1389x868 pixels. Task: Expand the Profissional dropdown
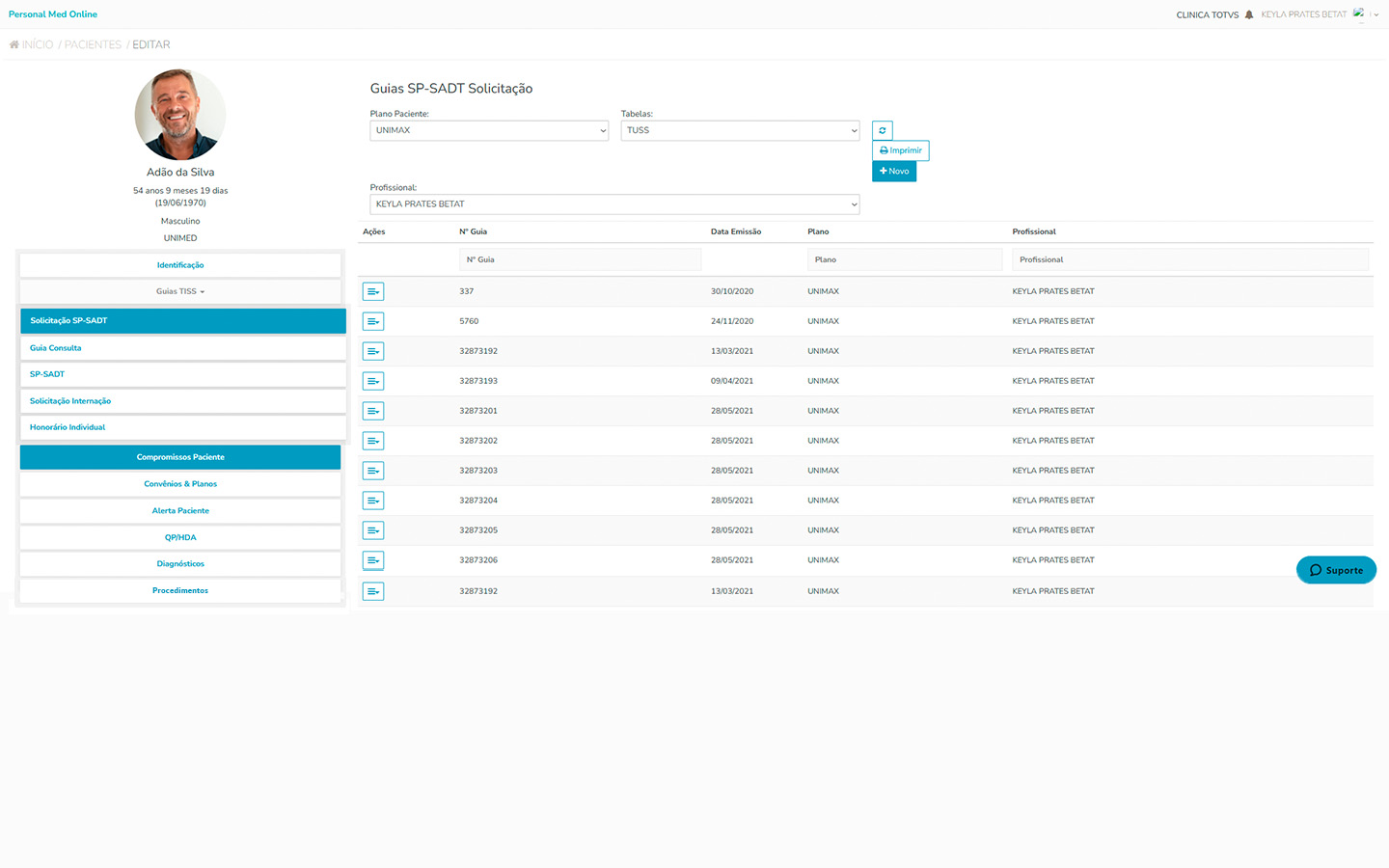[x=614, y=204]
